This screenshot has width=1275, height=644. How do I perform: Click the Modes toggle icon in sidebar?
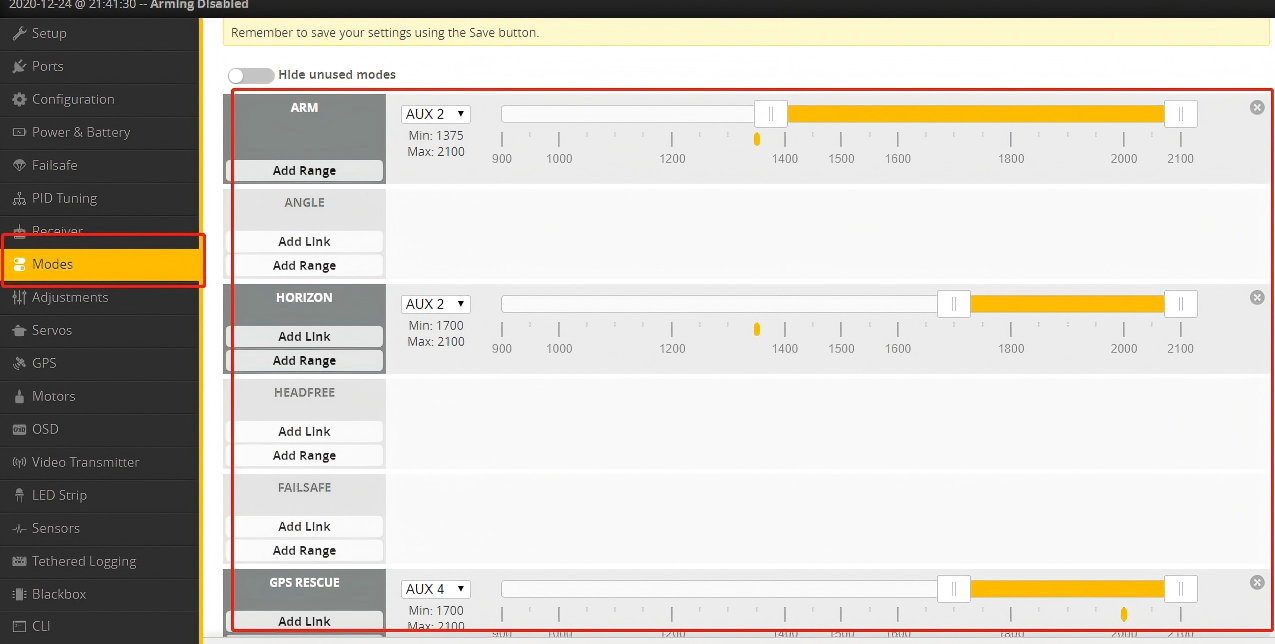coord(19,264)
